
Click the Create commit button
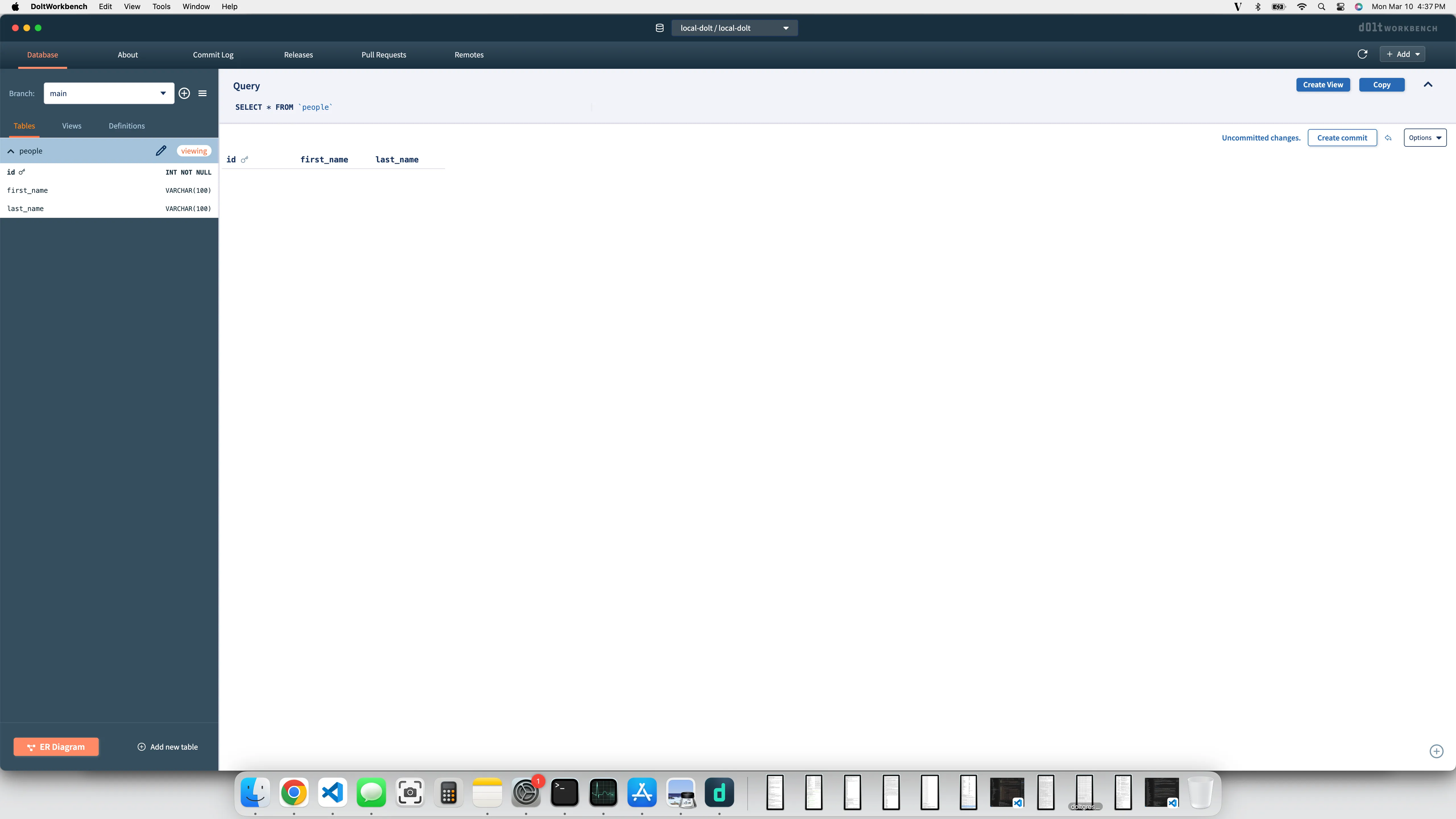tap(1342, 138)
